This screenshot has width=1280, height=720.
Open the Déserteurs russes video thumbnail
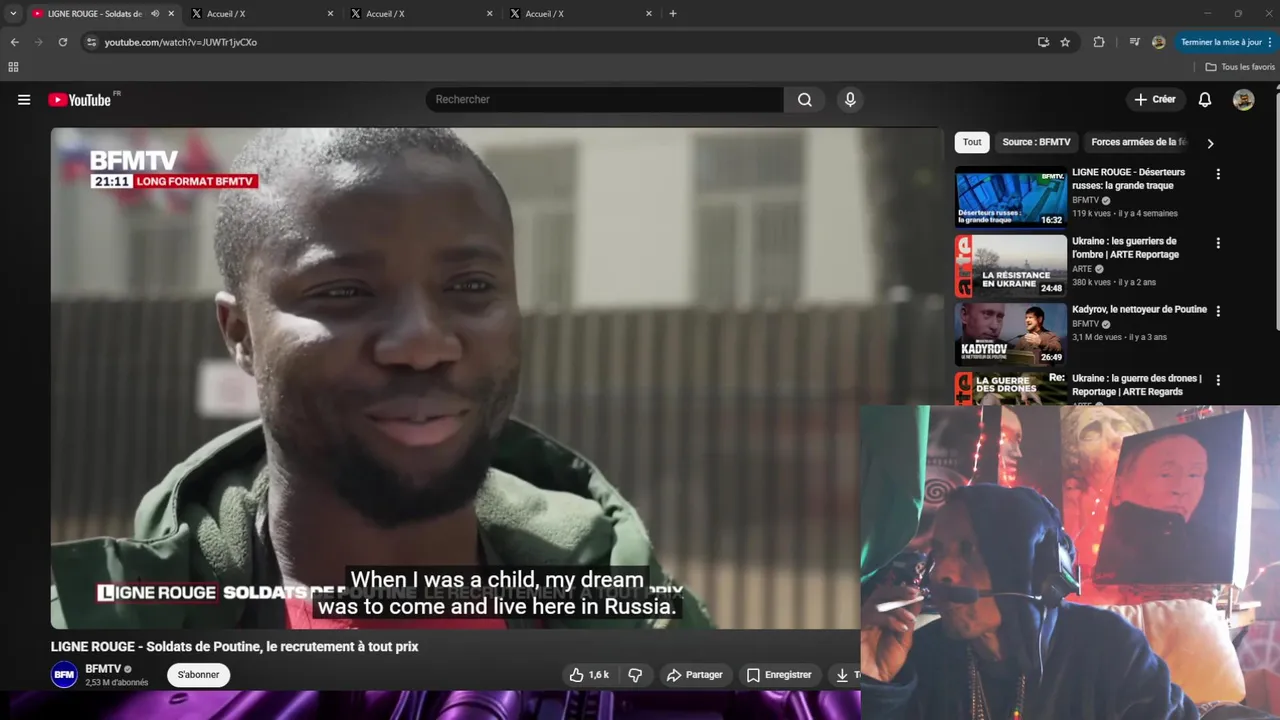coord(1010,197)
